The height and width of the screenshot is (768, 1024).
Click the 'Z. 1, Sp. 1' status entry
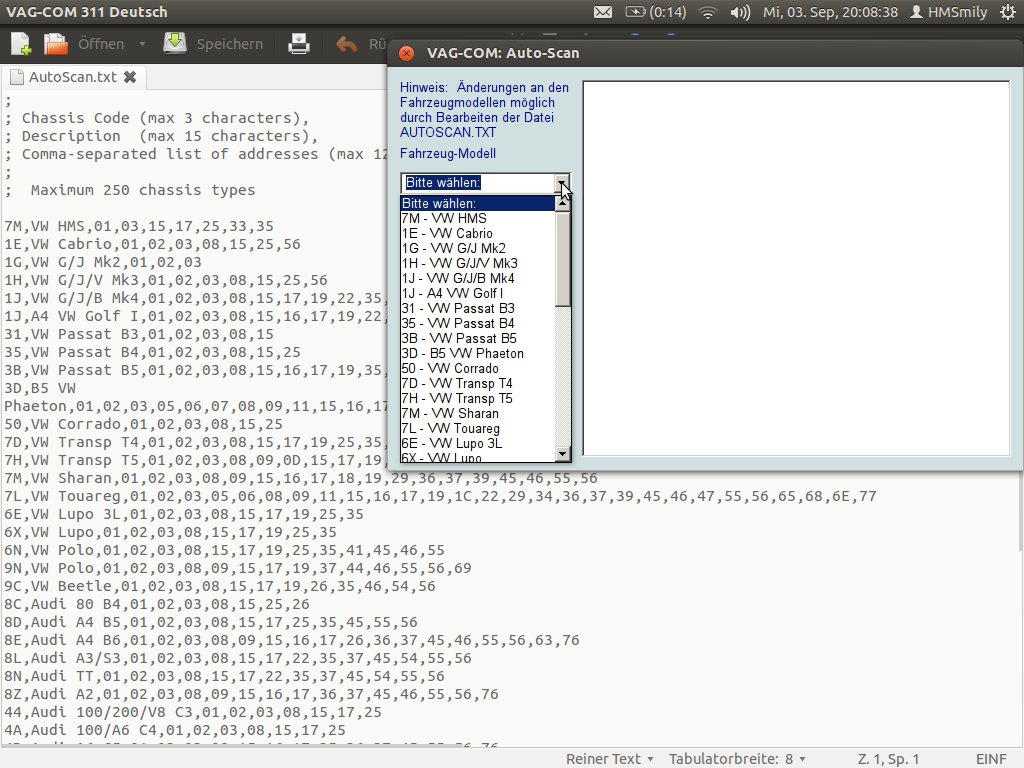coord(888,759)
